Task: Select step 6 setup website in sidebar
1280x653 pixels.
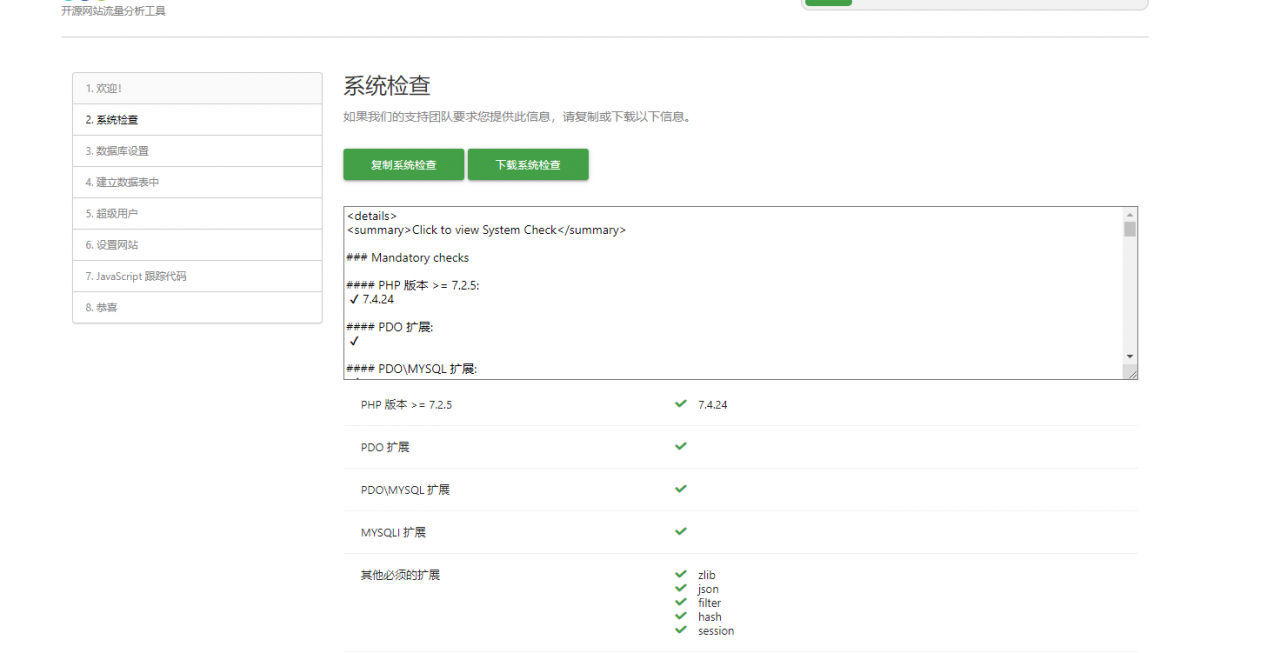Action: pos(197,245)
